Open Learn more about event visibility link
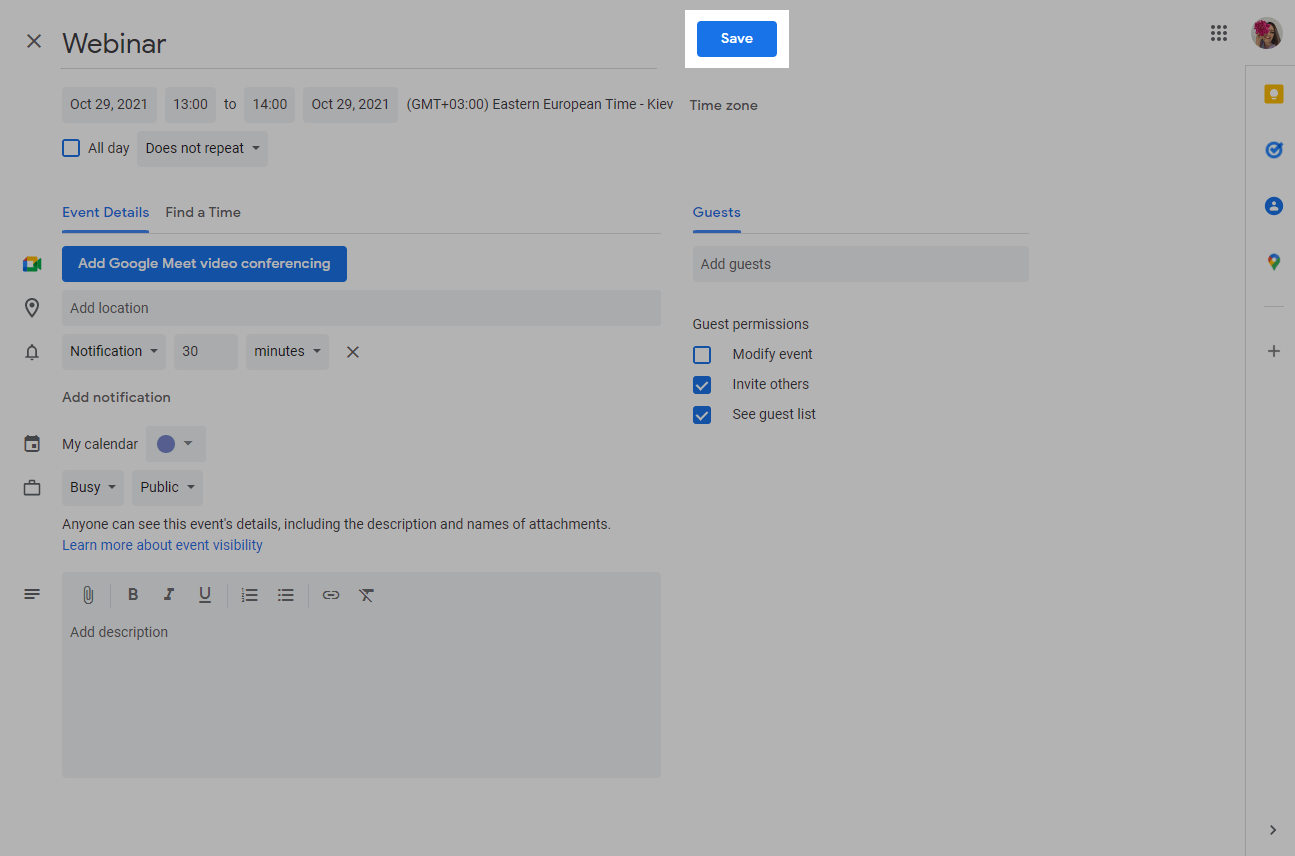1295x856 pixels. click(162, 545)
